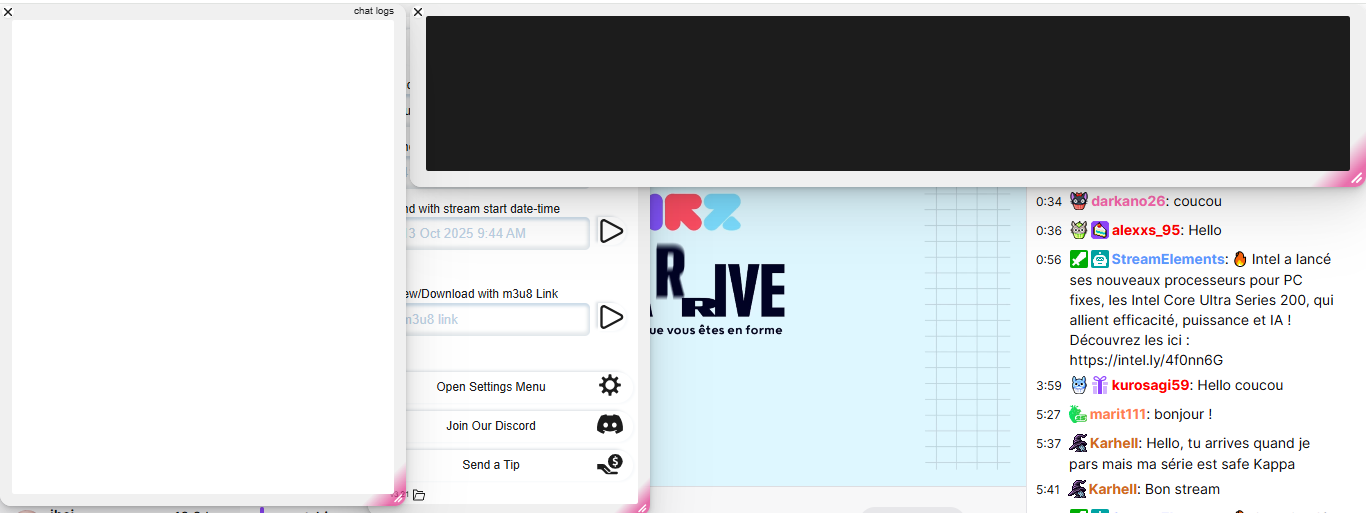Click into the m3u8 link input field
This screenshot has width=1366, height=513.
(496, 319)
